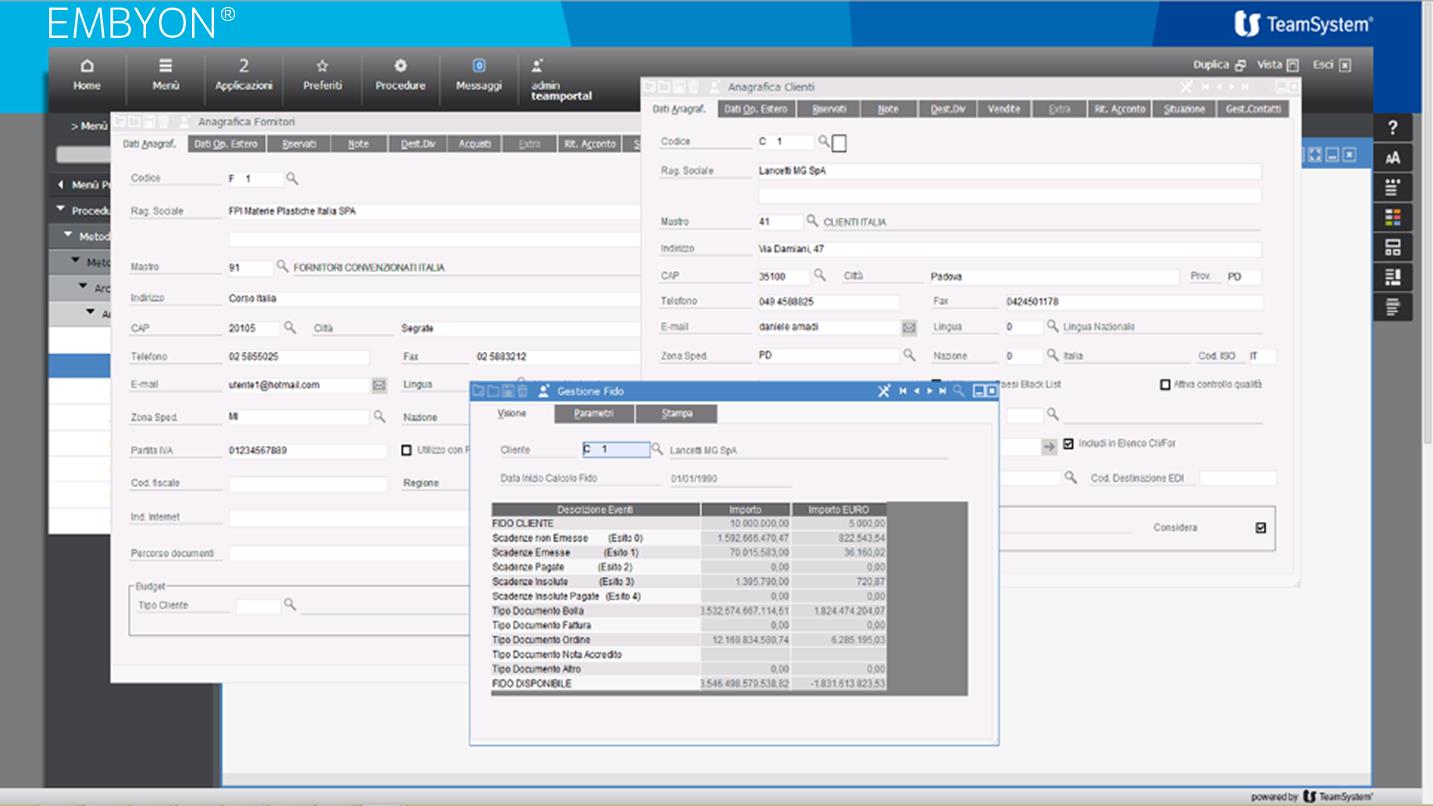Click the search magnifier in Gestione Fido titlebar
Viewport: 1433px width, 806px height.
tap(958, 391)
